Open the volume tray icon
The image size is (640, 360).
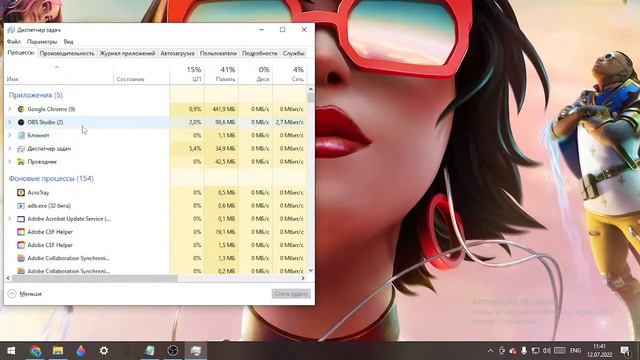pyautogui.click(x=547, y=351)
